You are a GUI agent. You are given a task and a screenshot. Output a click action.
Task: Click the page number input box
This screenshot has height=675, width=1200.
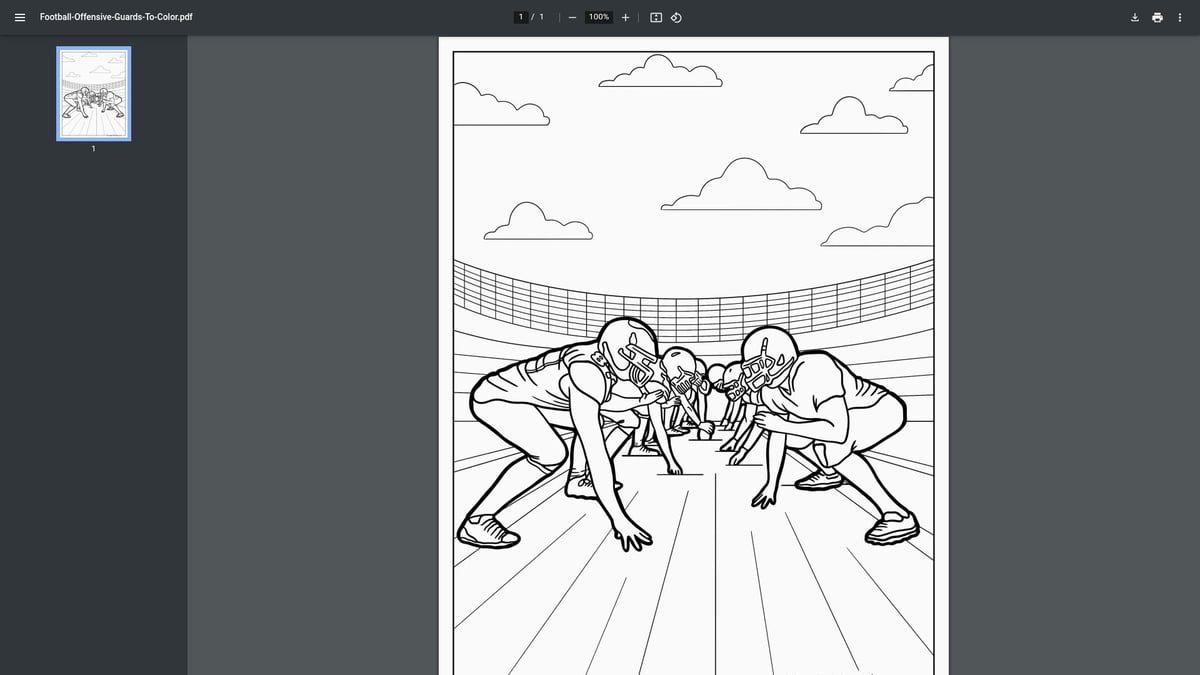coord(521,16)
